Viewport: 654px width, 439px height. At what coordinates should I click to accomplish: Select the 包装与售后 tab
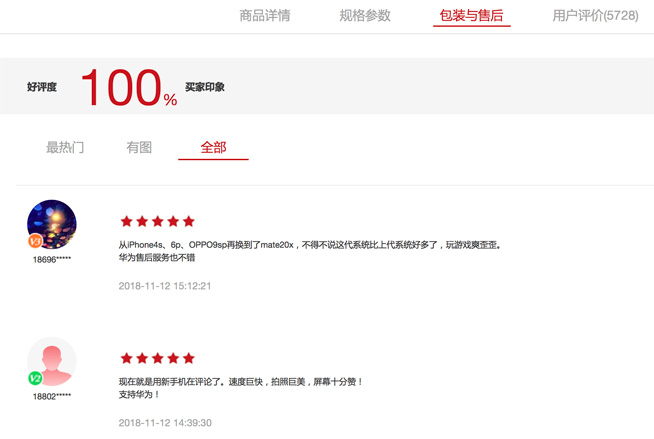[x=471, y=16]
